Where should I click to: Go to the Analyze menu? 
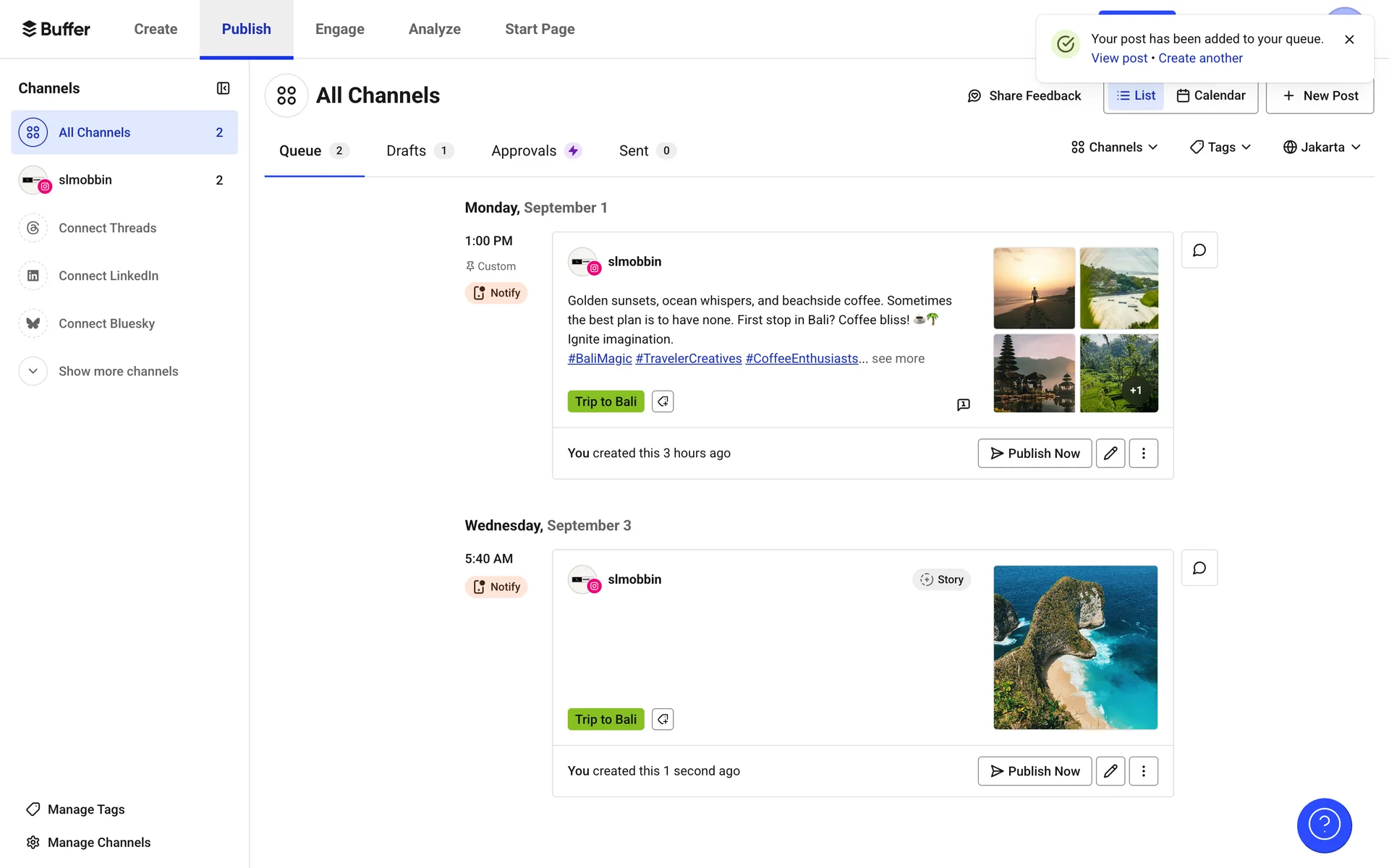click(x=434, y=29)
